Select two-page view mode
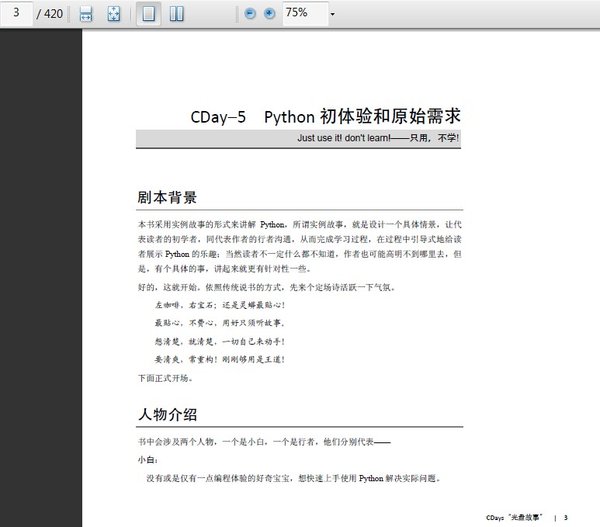The image size is (600, 527). 176,14
